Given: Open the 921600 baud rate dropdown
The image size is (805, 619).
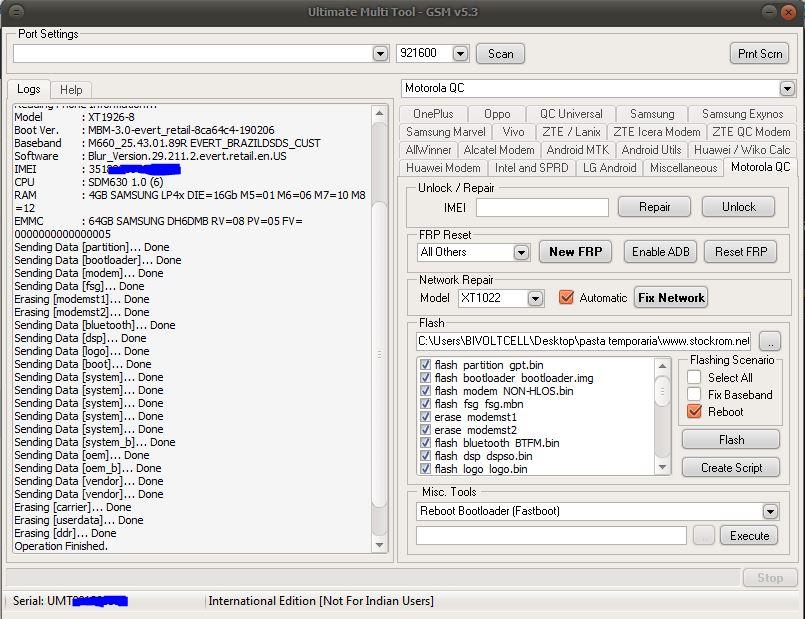Looking at the screenshot, I should point(460,53).
